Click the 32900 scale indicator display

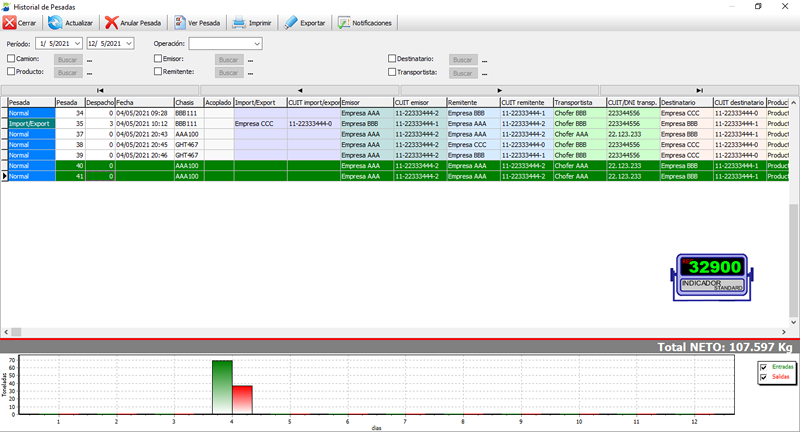(713, 268)
